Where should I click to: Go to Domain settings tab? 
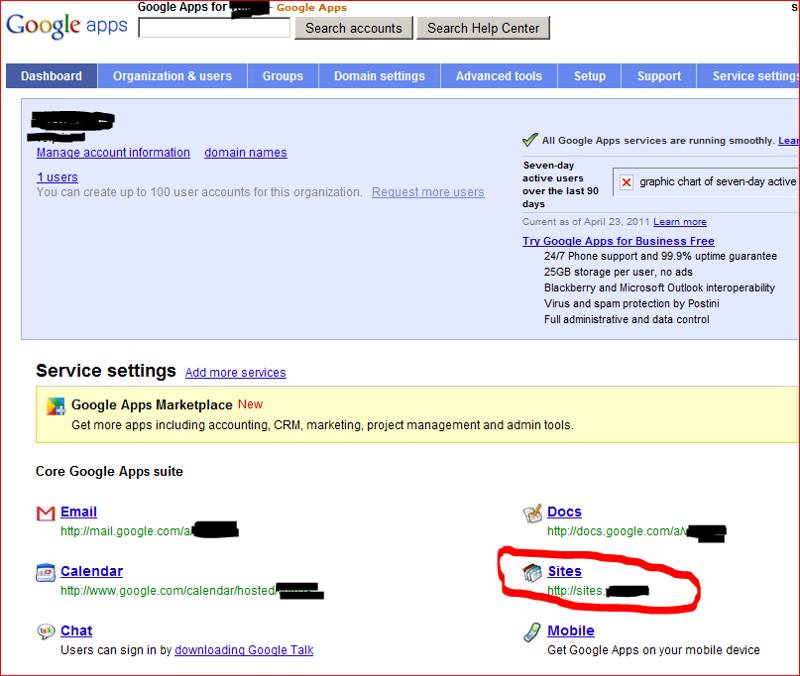point(379,76)
